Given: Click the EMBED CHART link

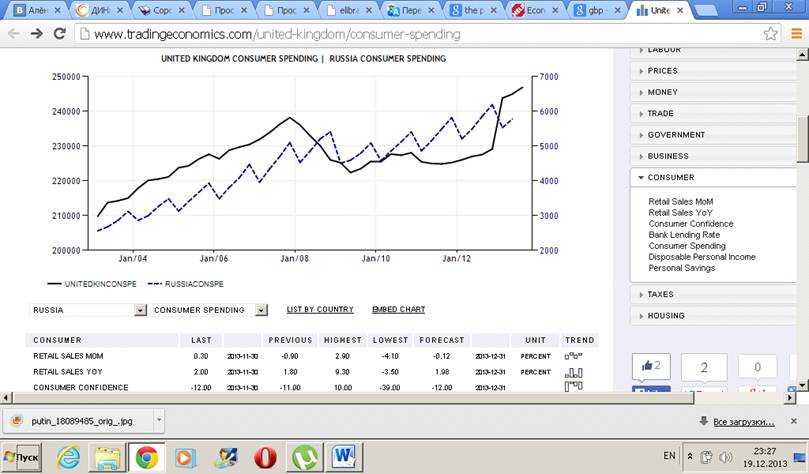Looking at the screenshot, I should (x=398, y=310).
